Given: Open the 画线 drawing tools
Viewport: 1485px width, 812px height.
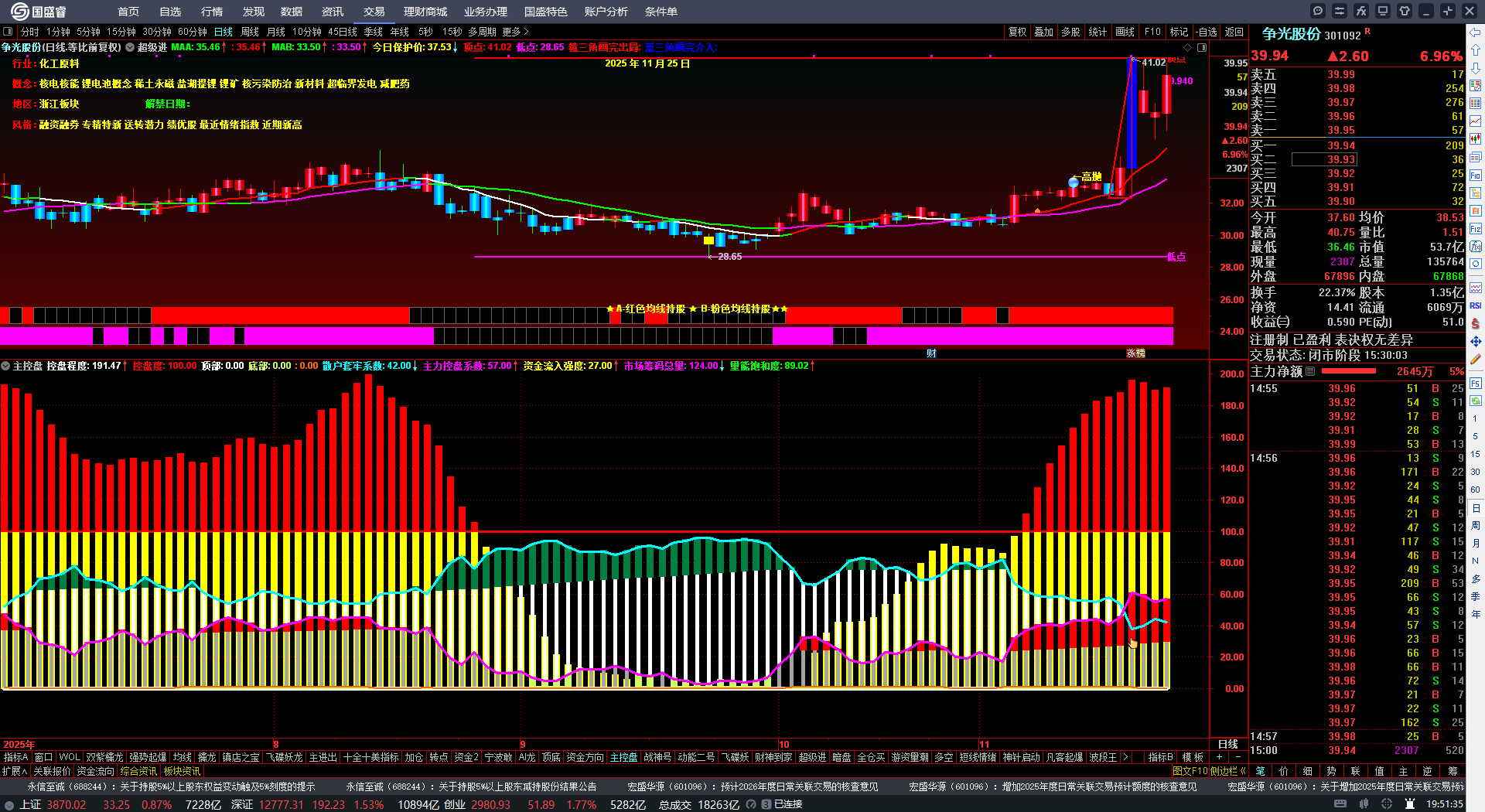Looking at the screenshot, I should tap(1125, 32).
